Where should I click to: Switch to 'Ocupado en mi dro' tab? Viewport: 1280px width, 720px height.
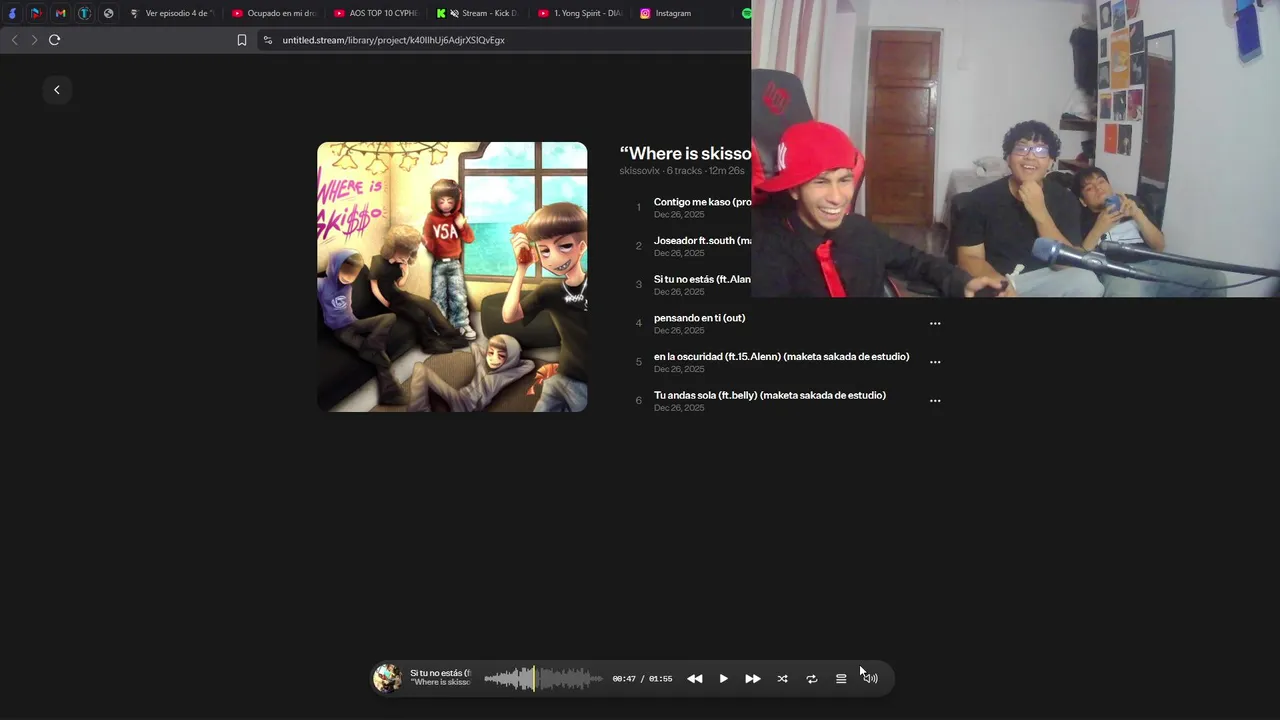click(x=274, y=13)
